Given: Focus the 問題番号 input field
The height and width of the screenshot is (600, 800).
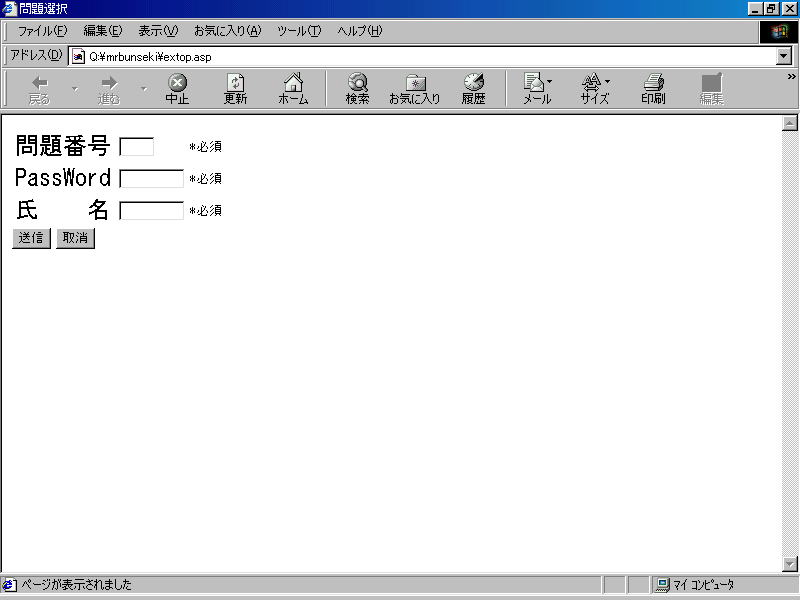Looking at the screenshot, I should point(136,146).
